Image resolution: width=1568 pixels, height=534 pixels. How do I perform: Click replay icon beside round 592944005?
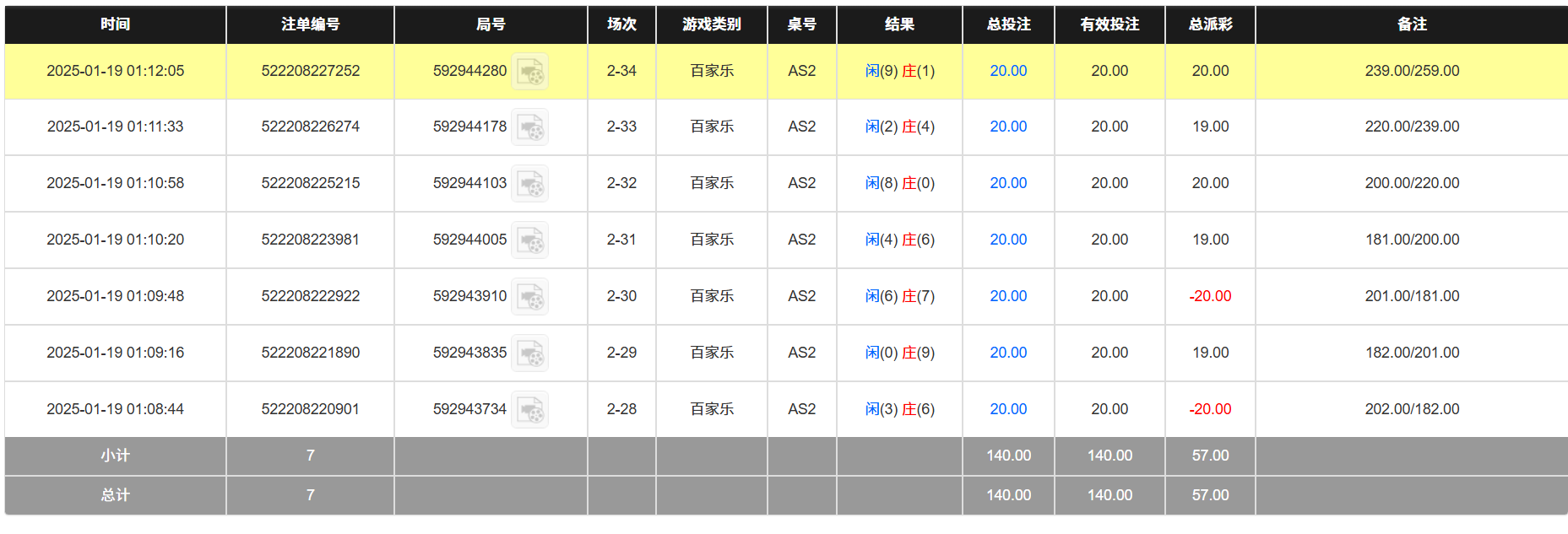(530, 240)
